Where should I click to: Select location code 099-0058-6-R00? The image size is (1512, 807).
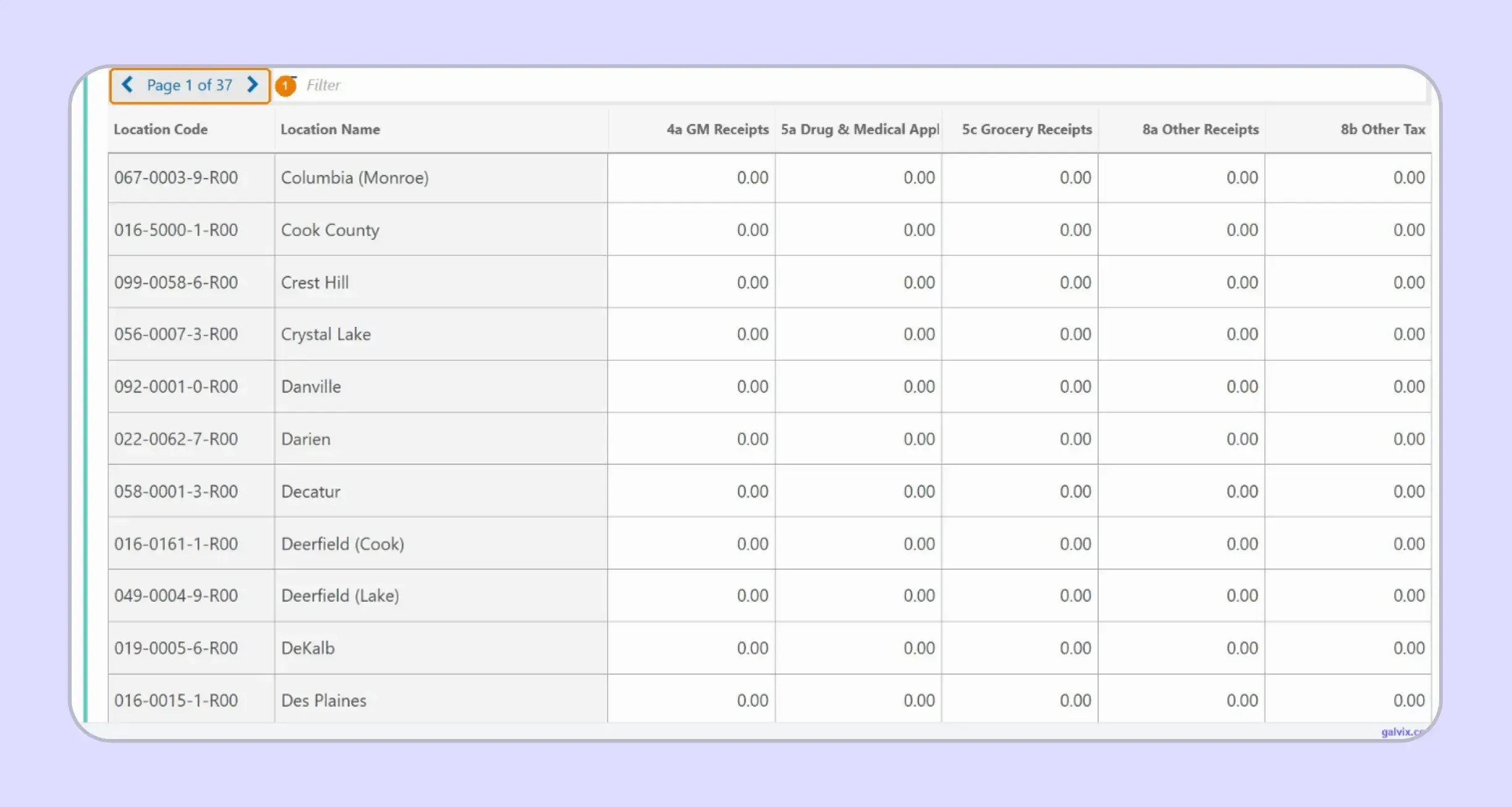176,282
